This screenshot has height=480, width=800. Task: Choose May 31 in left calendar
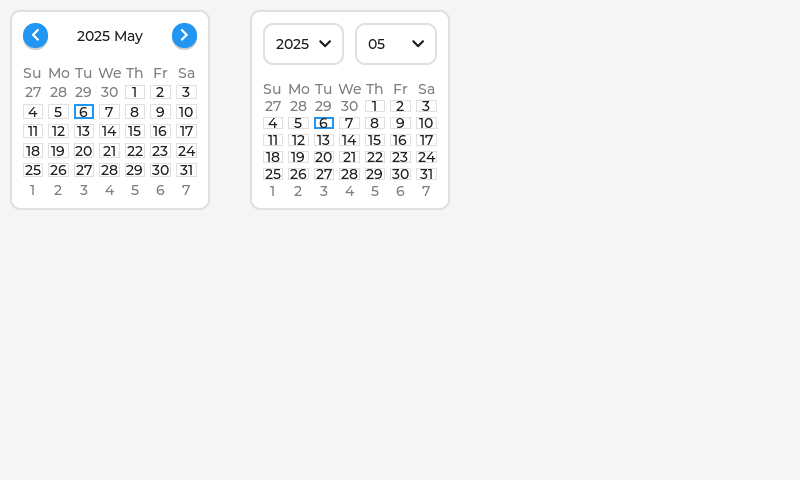tap(186, 170)
